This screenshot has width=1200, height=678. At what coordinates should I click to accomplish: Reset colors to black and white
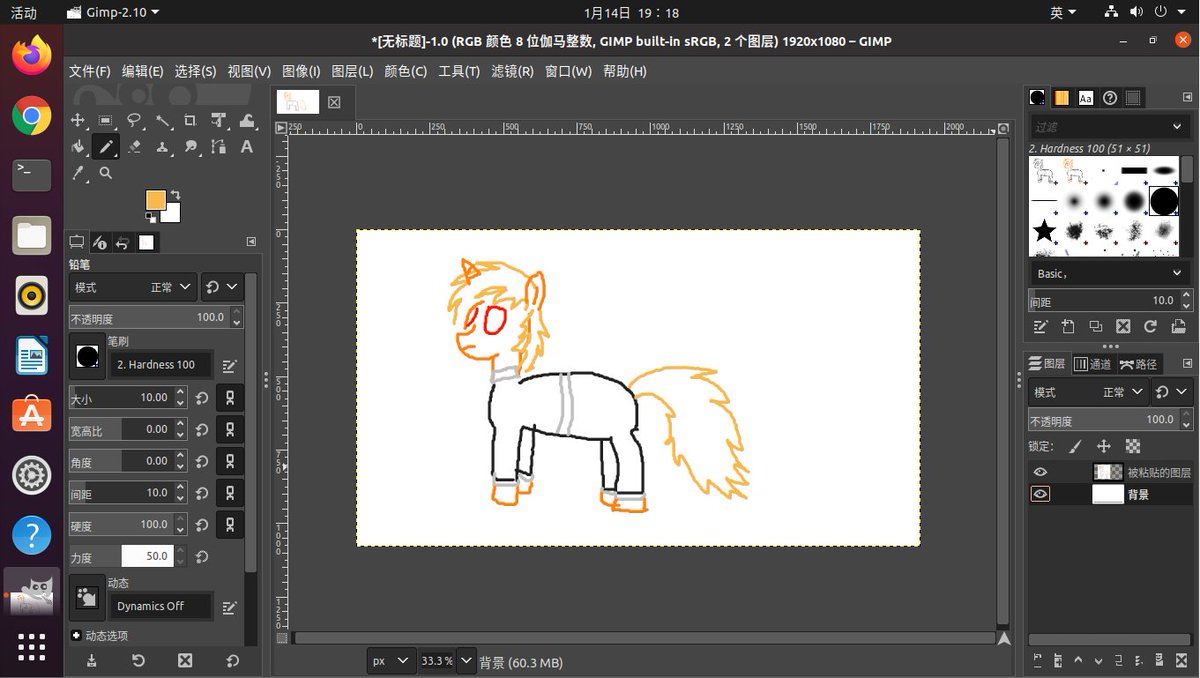coord(150,216)
